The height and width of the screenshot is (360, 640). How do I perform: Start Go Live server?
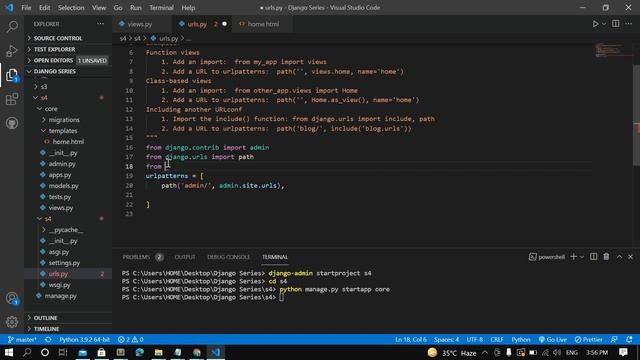click(x=553, y=340)
